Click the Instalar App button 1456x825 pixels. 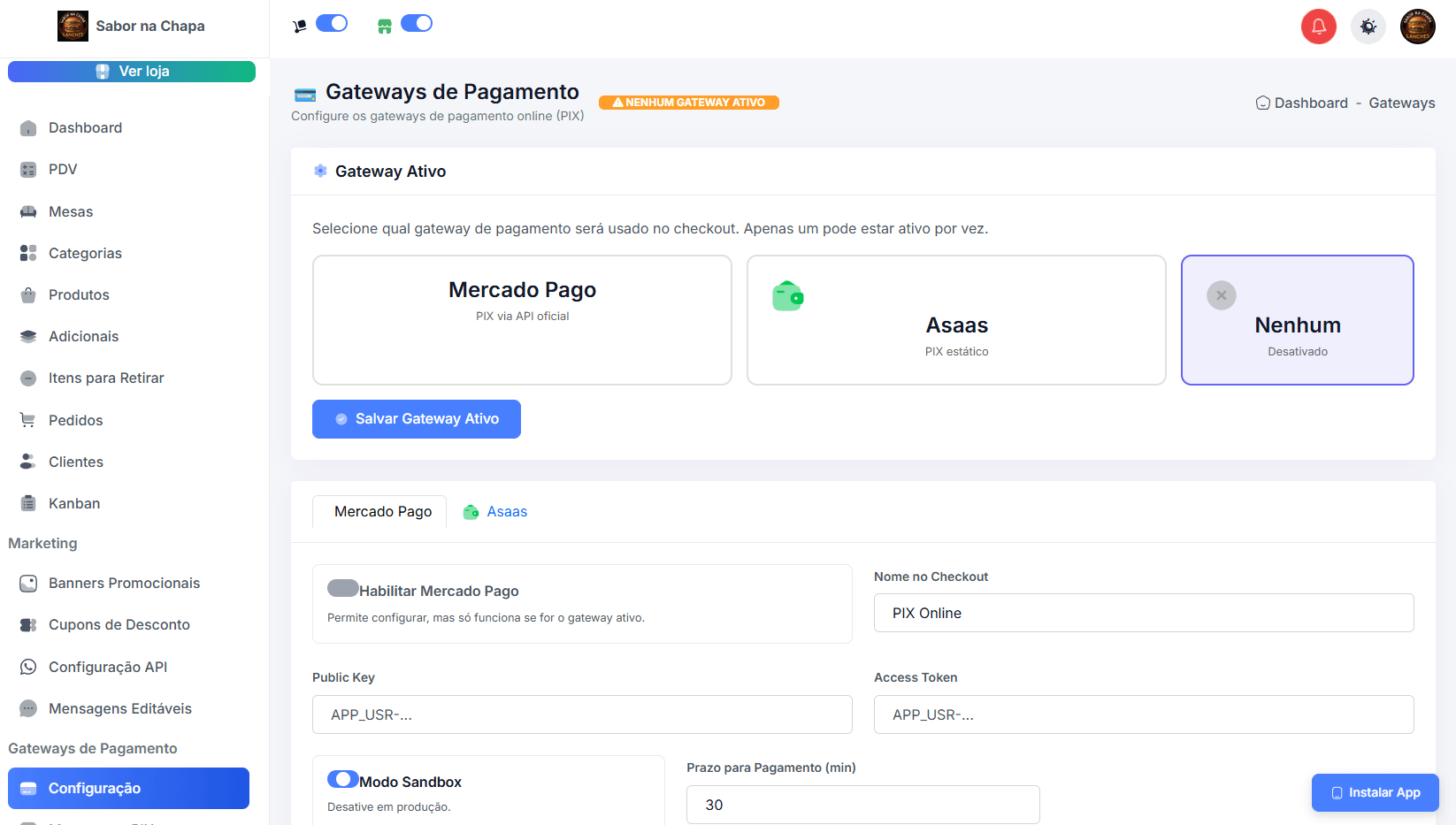tap(1376, 792)
